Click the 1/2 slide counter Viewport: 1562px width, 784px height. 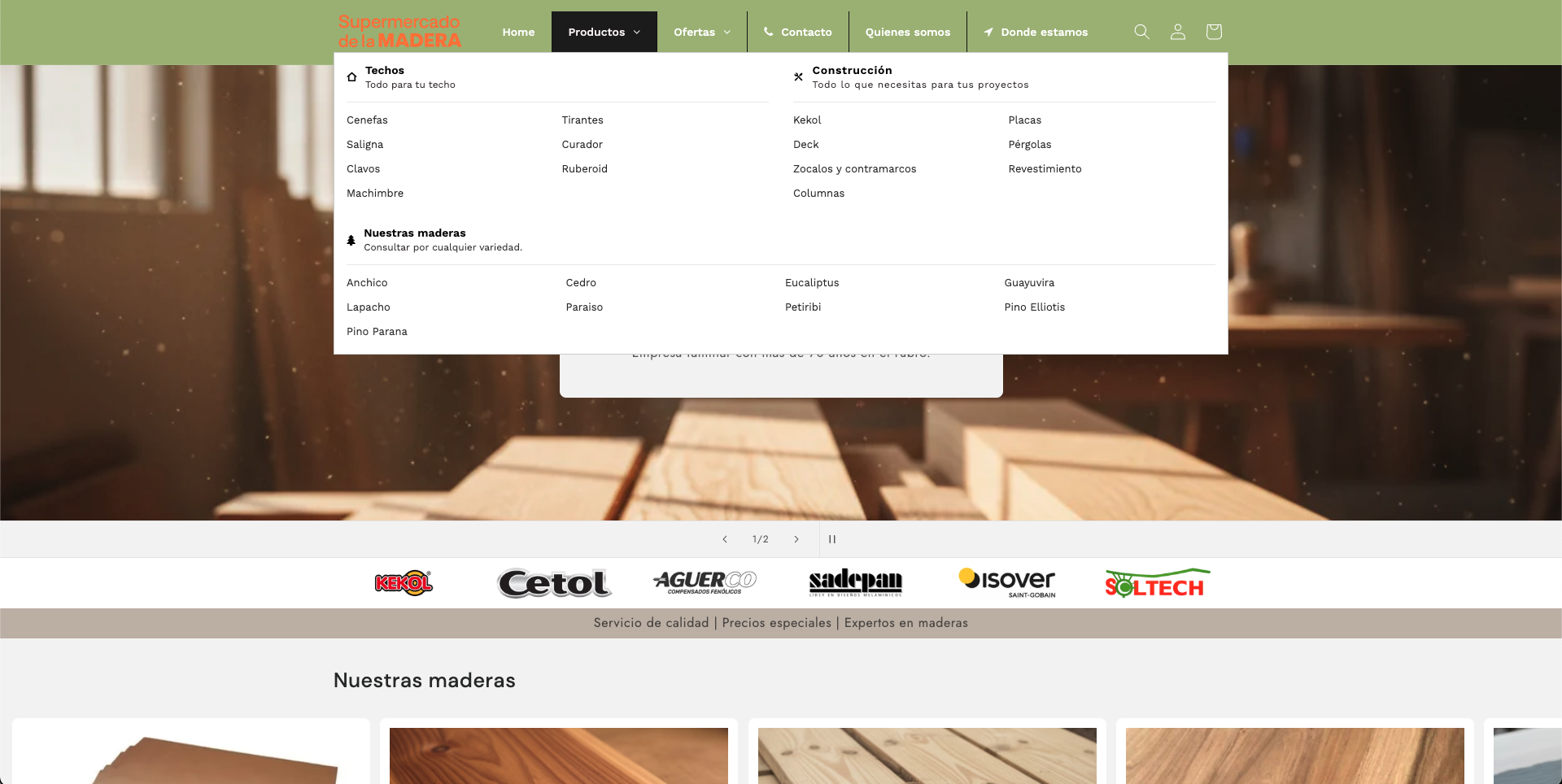pos(761,538)
